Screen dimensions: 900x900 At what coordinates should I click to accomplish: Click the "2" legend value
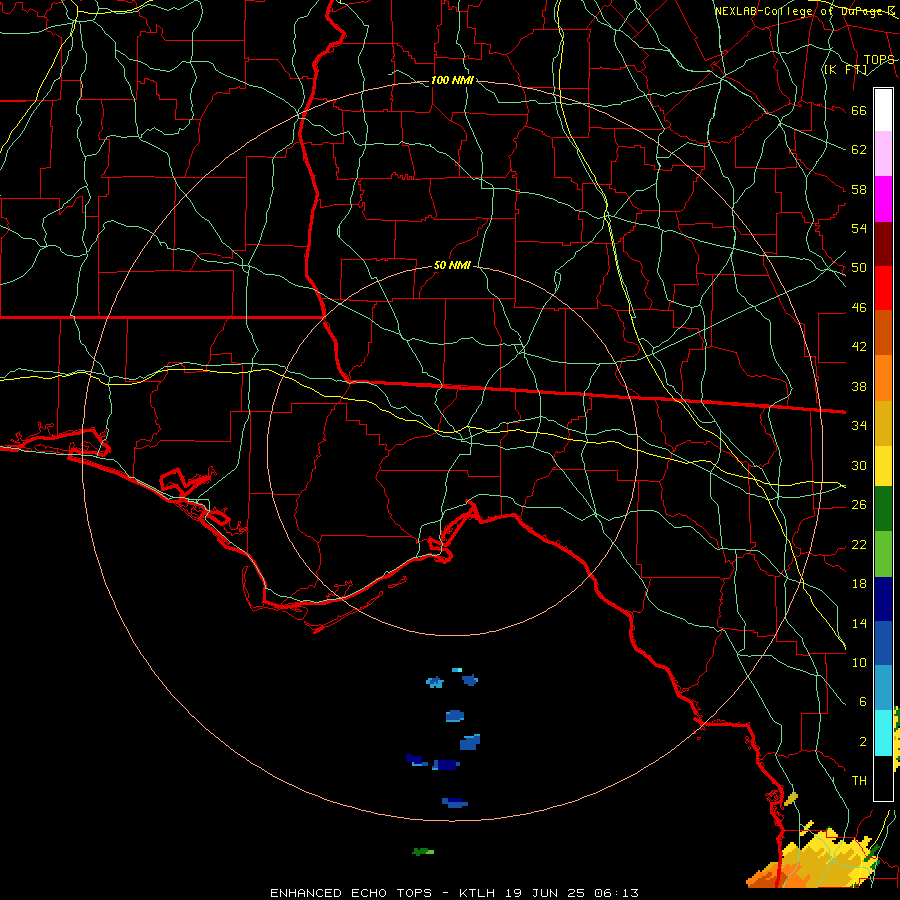tap(862, 742)
